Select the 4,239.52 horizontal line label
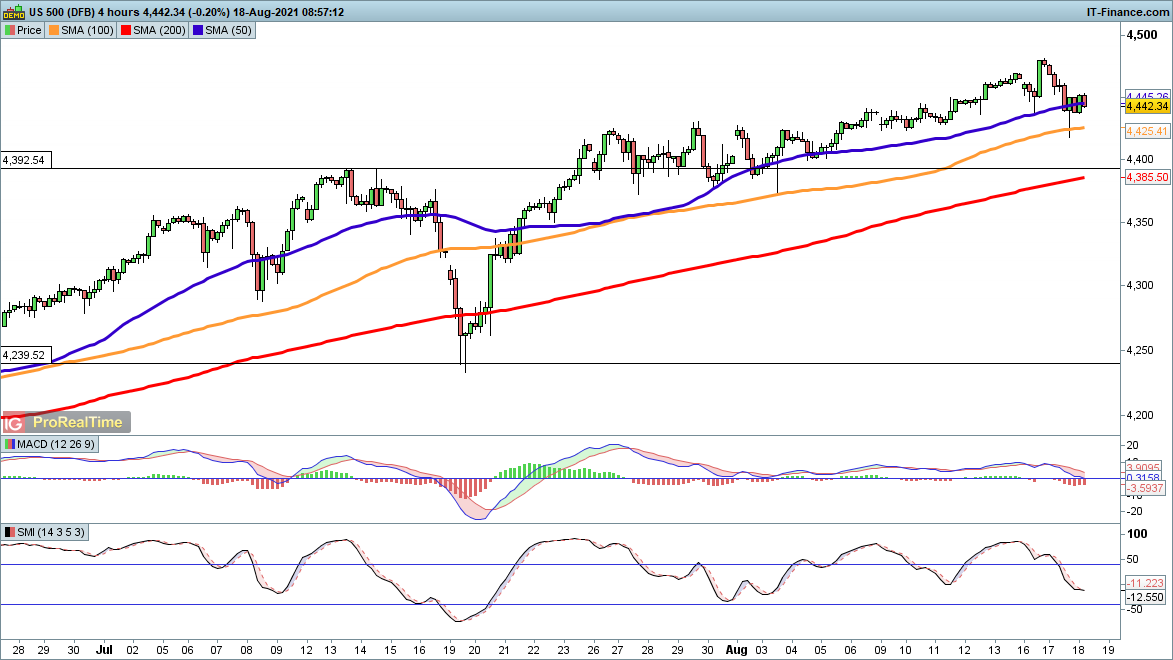The image size is (1173, 660). coord(25,355)
